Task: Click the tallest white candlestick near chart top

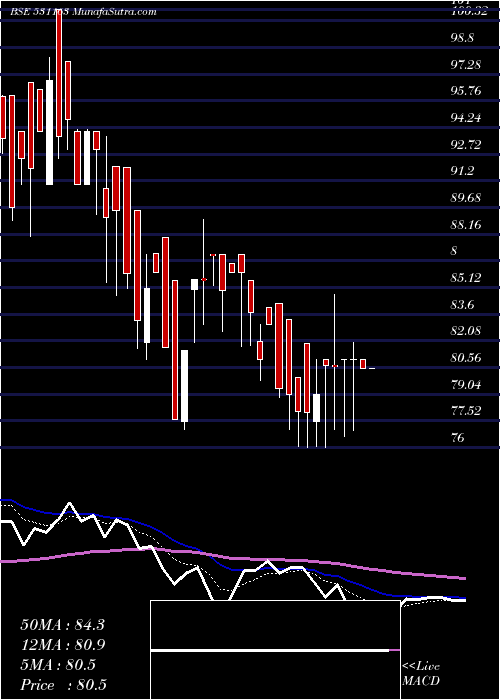Action: 50,132
